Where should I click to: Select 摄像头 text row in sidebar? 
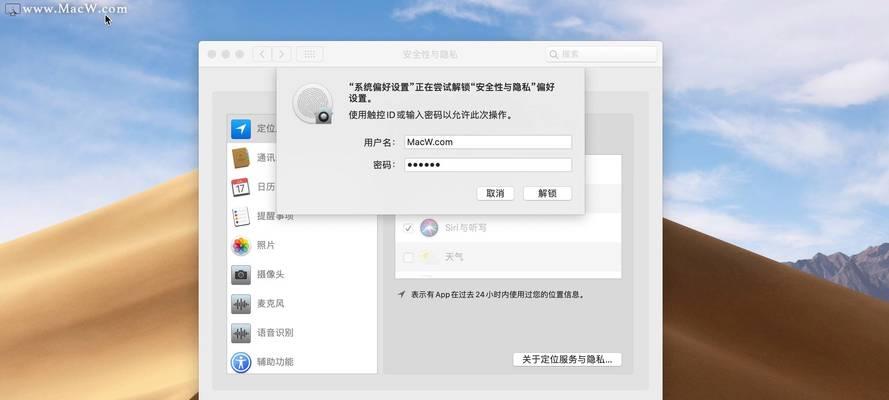(270, 274)
